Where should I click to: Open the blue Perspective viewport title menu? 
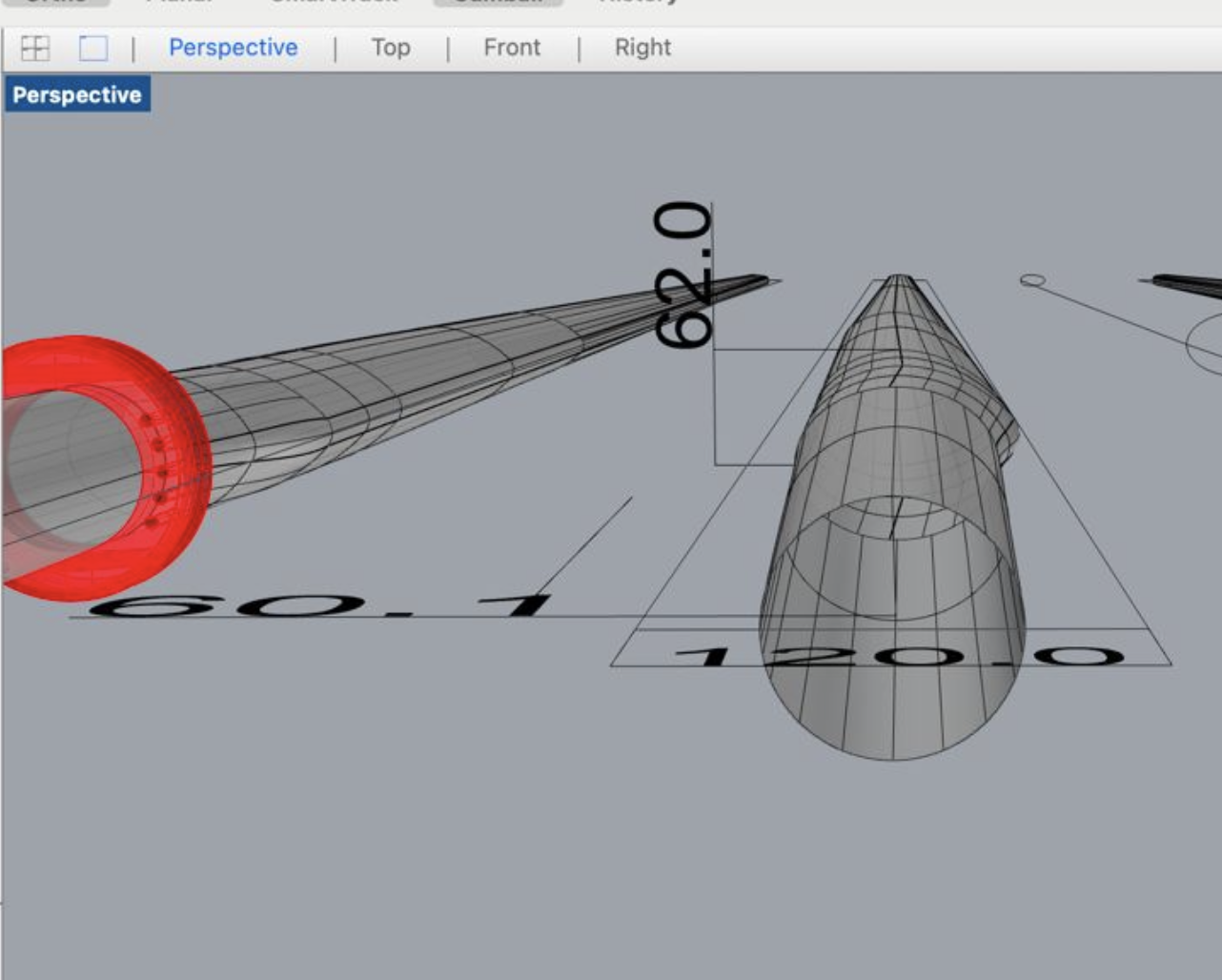[77, 95]
